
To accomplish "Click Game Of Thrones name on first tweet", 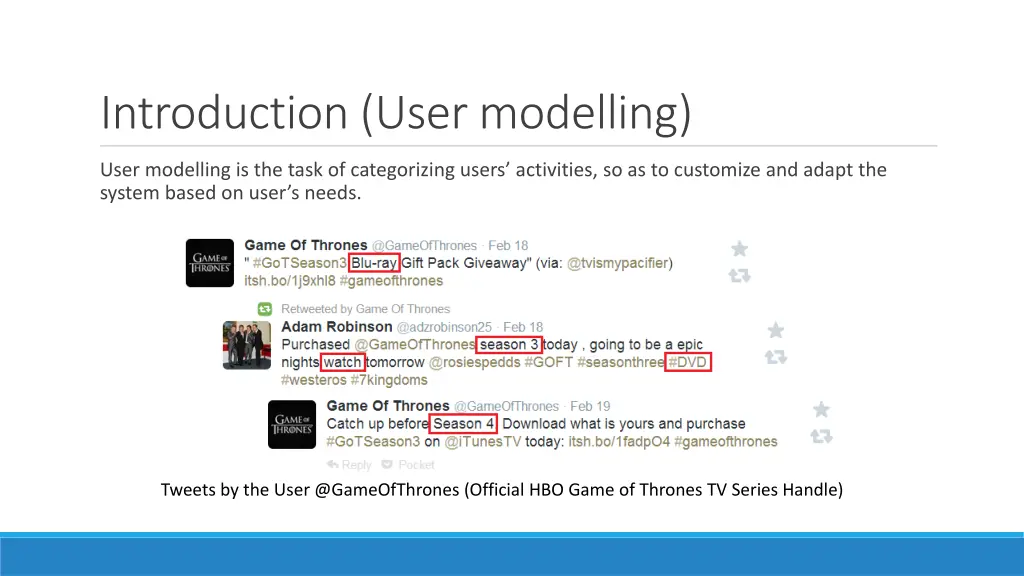I will (306, 246).
